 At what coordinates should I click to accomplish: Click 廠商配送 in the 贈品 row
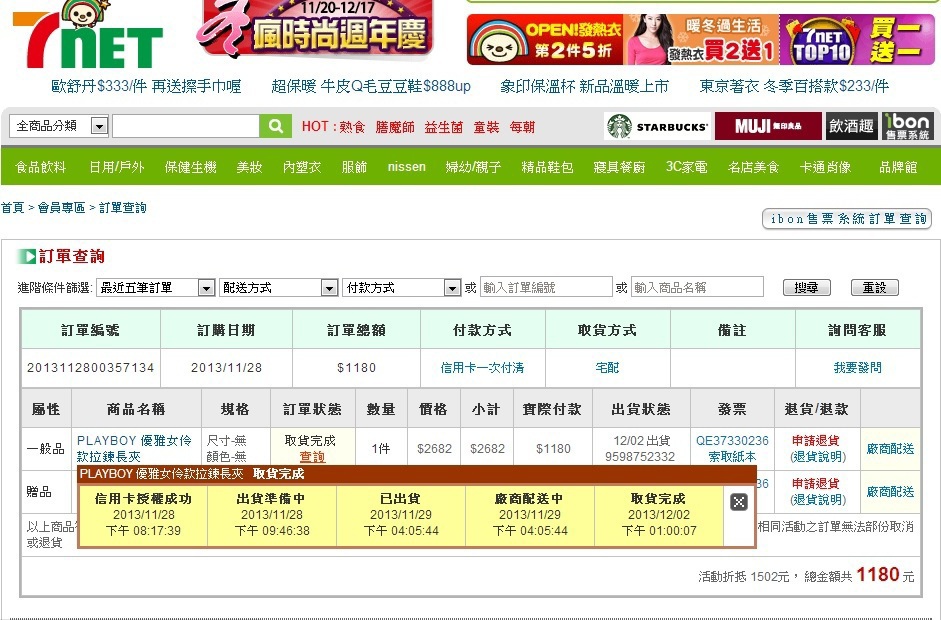coord(891,492)
